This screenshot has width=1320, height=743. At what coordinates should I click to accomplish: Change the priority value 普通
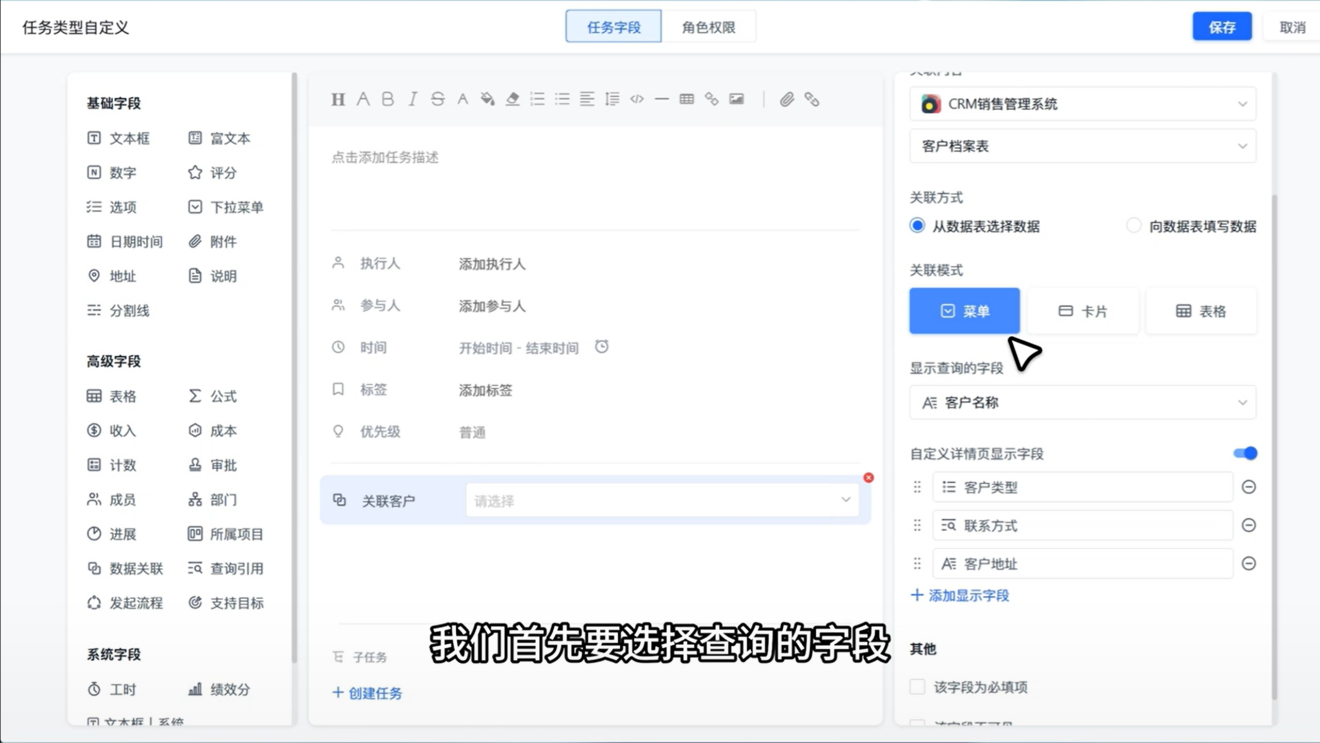472,432
